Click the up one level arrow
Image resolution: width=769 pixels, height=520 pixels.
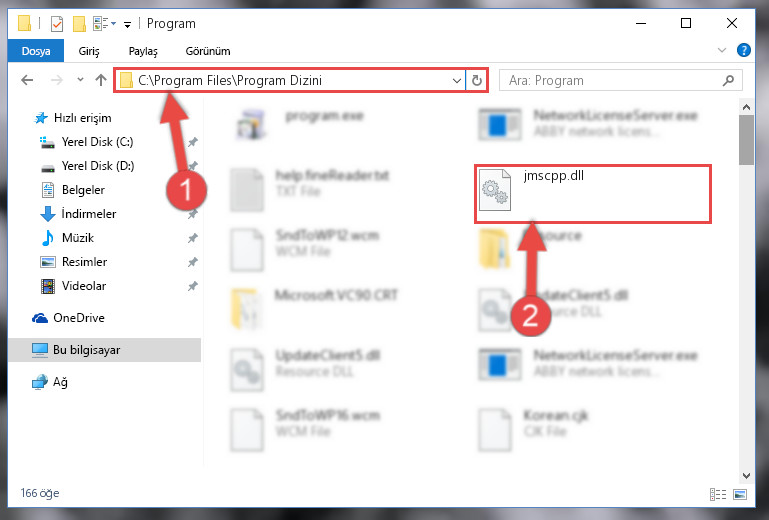(101, 80)
